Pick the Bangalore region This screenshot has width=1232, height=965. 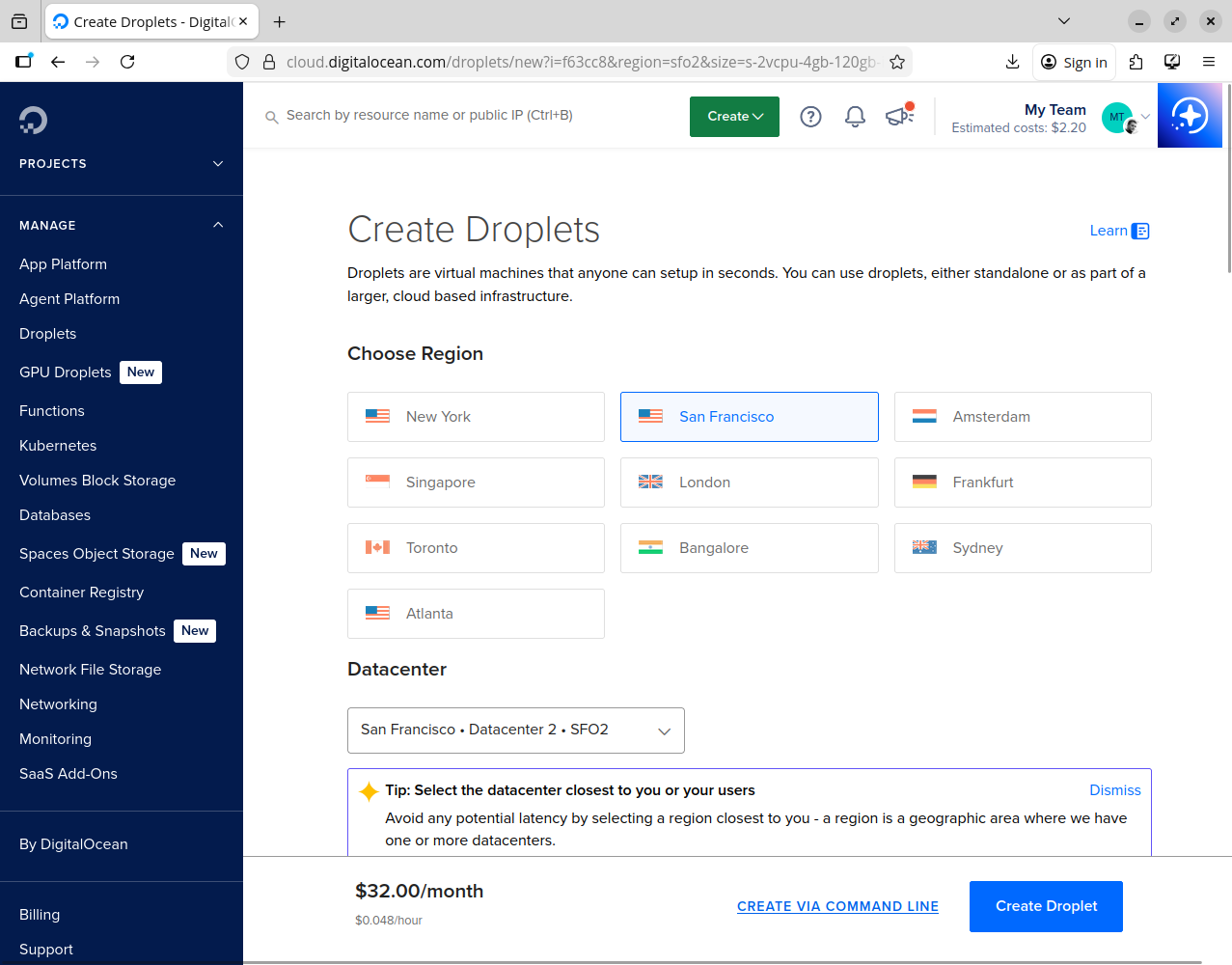[x=749, y=548]
